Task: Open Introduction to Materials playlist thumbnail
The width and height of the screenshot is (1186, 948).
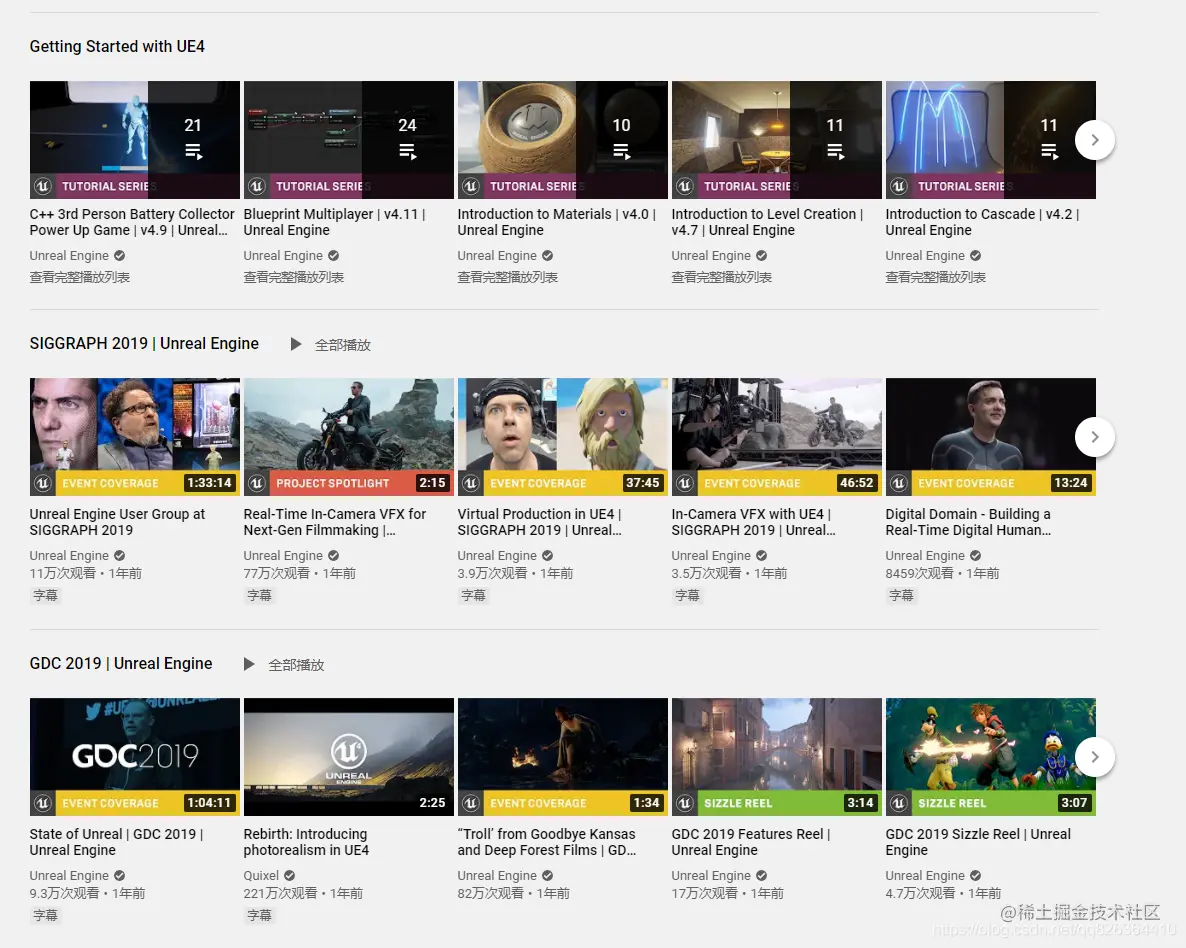Action: click(x=563, y=140)
